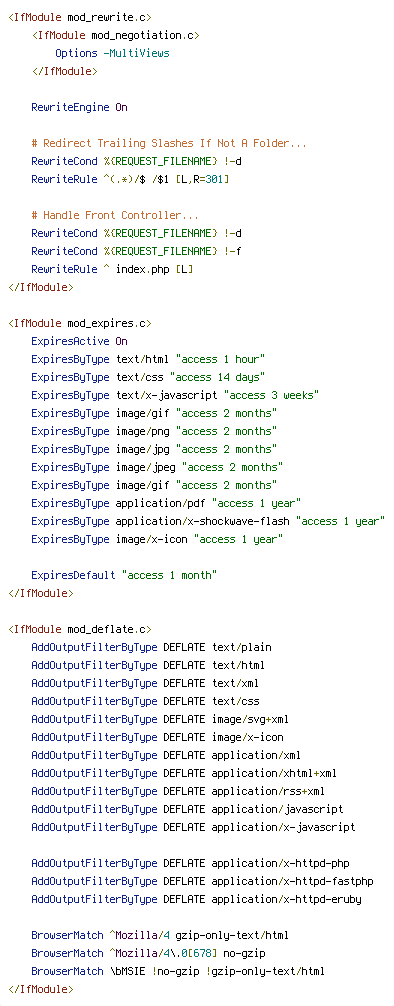Image resolution: width=394 pixels, height=1006 pixels.
Task: Click the ExpiresDefault "access 1 month" line
Action: (x=124, y=575)
